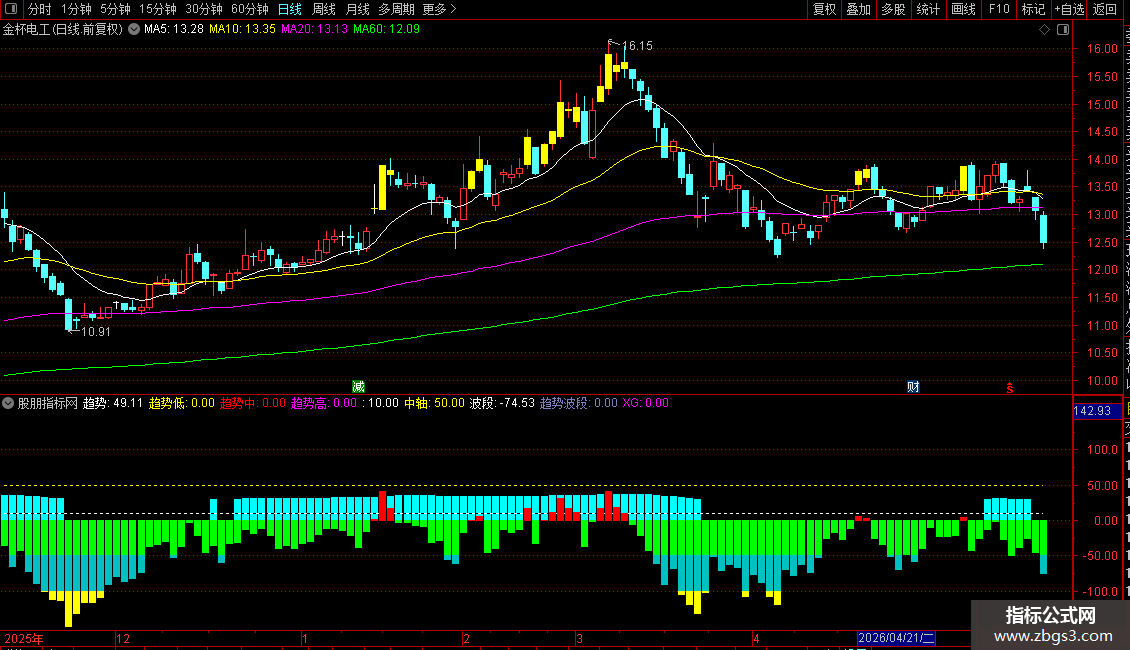The width and height of the screenshot is (1130, 650).
Task: Open the F10 company info
Action: coord(999,9)
